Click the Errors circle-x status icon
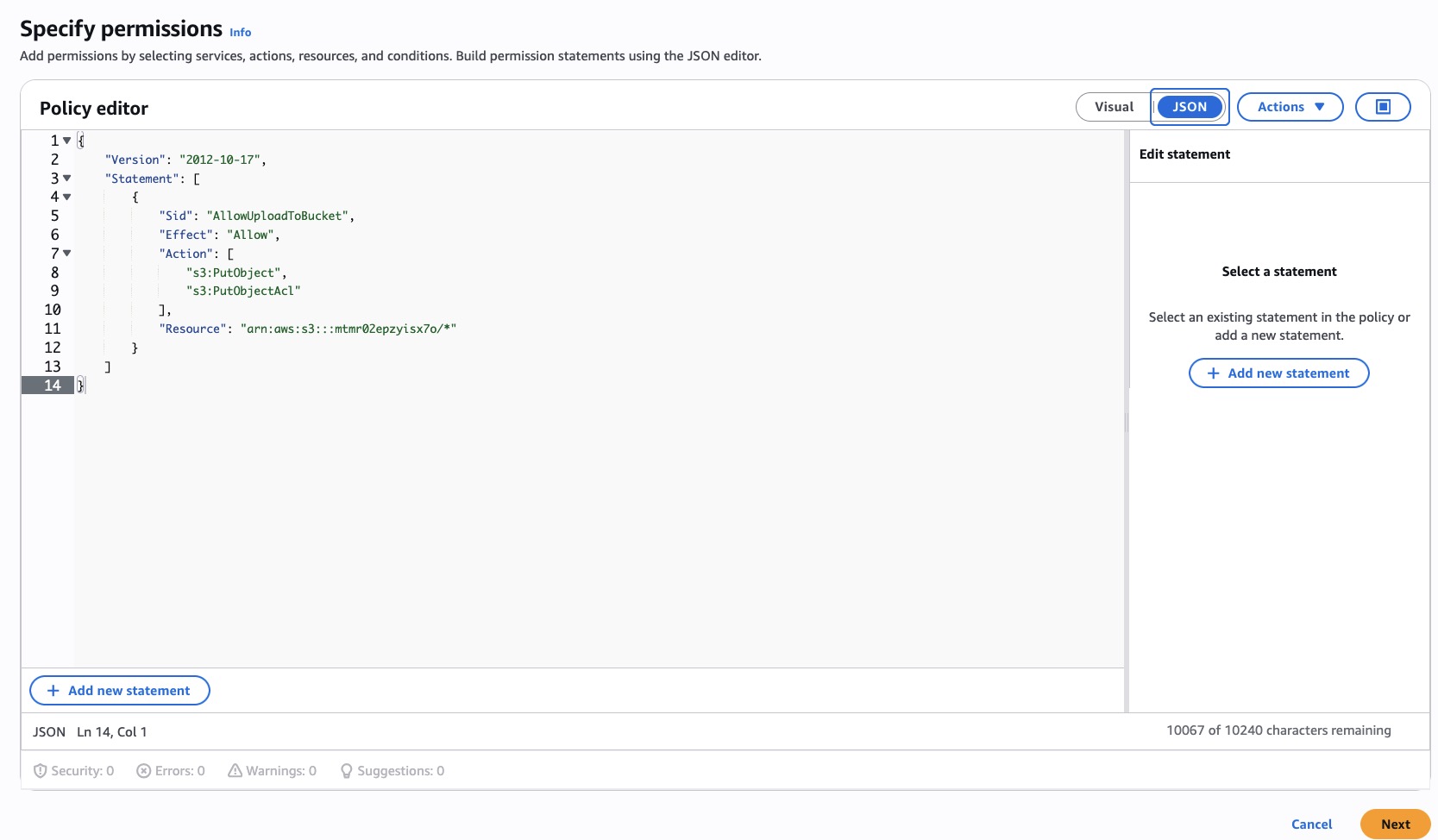This screenshot has width=1438, height=840. click(x=144, y=771)
